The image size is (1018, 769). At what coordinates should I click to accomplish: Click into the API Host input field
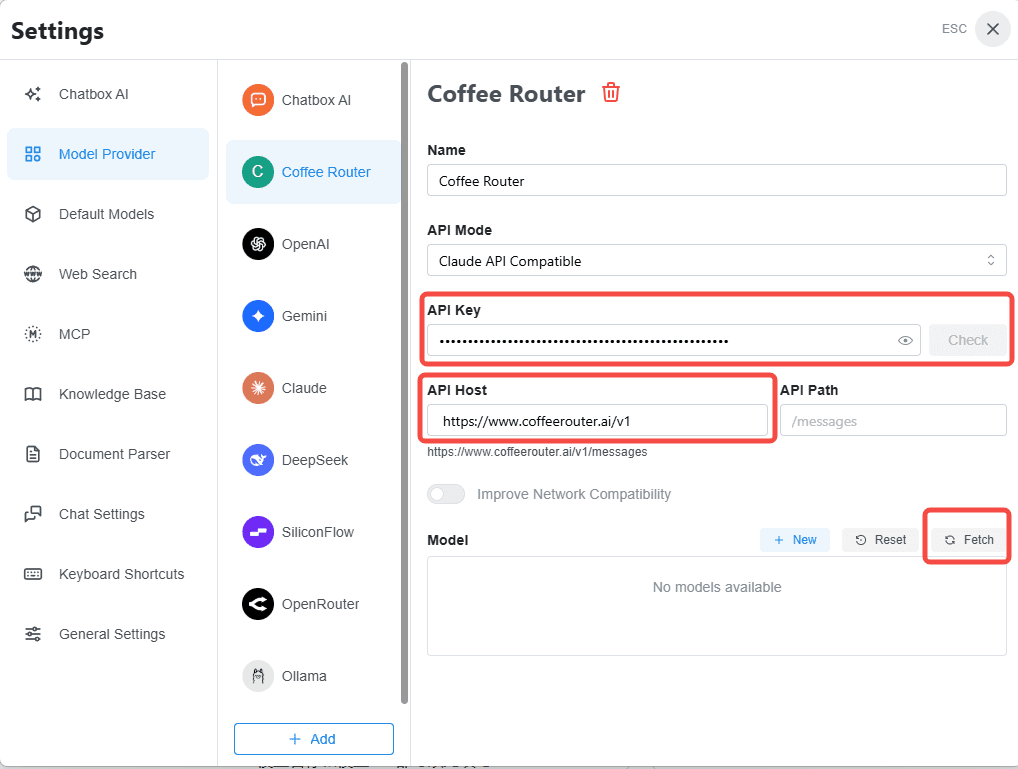click(597, 421)
